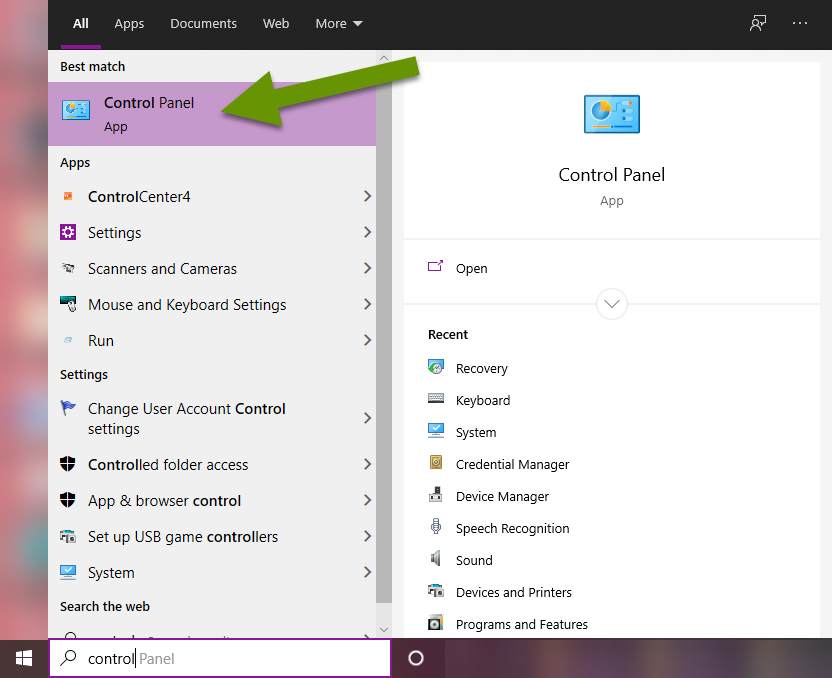
Task: Switch to the All tab
Action: 81,23
